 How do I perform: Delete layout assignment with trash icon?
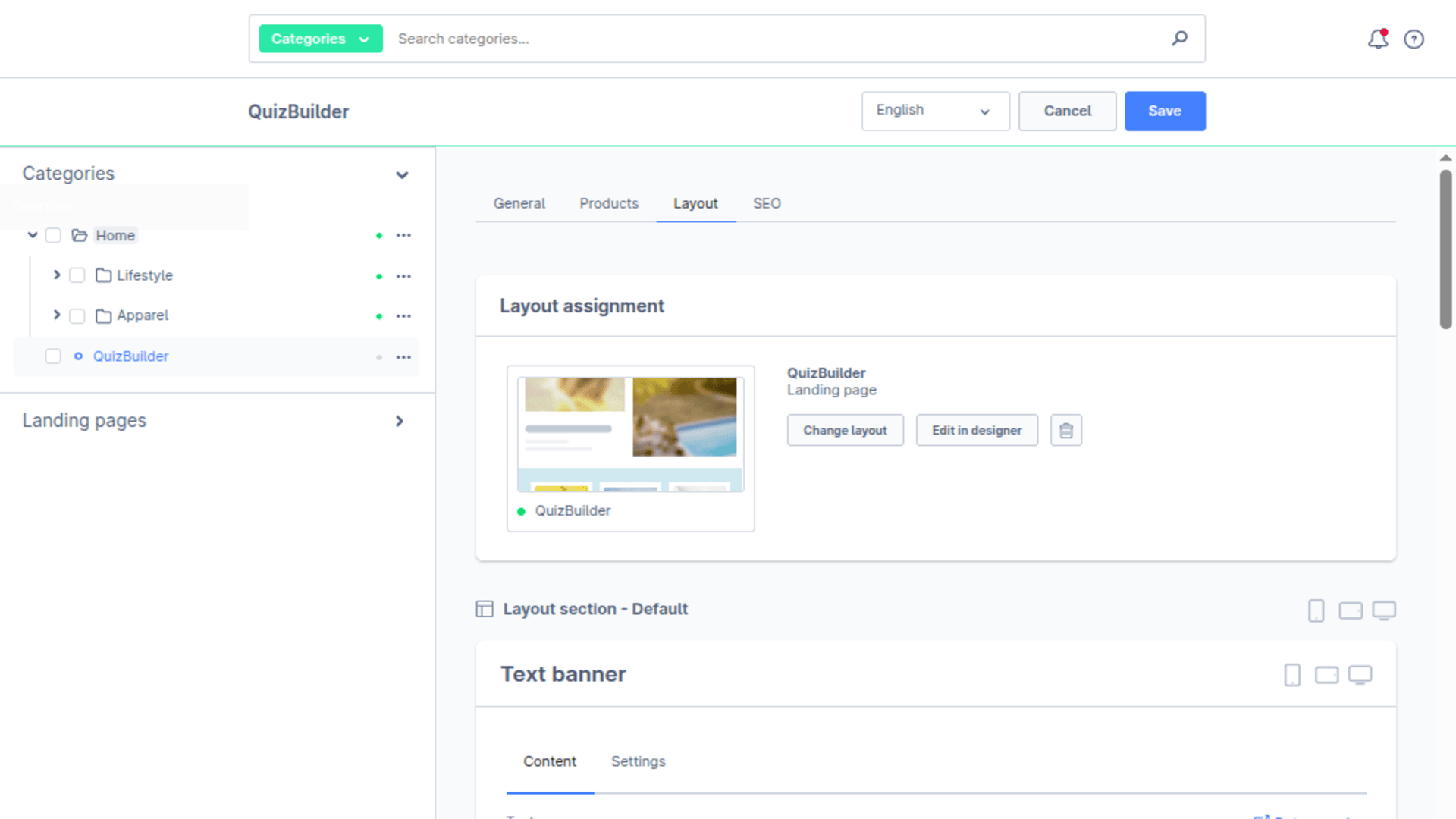click(x=1066, y=430)
